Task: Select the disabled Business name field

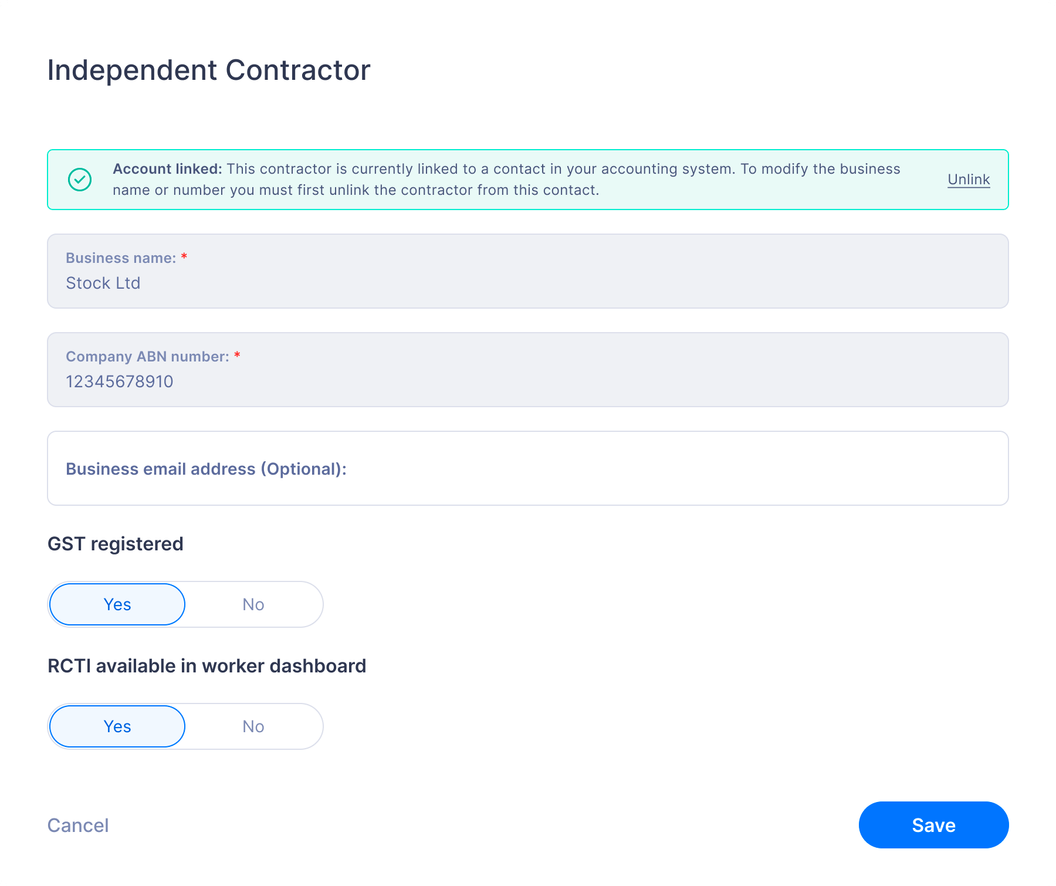Action: point(528,271)
